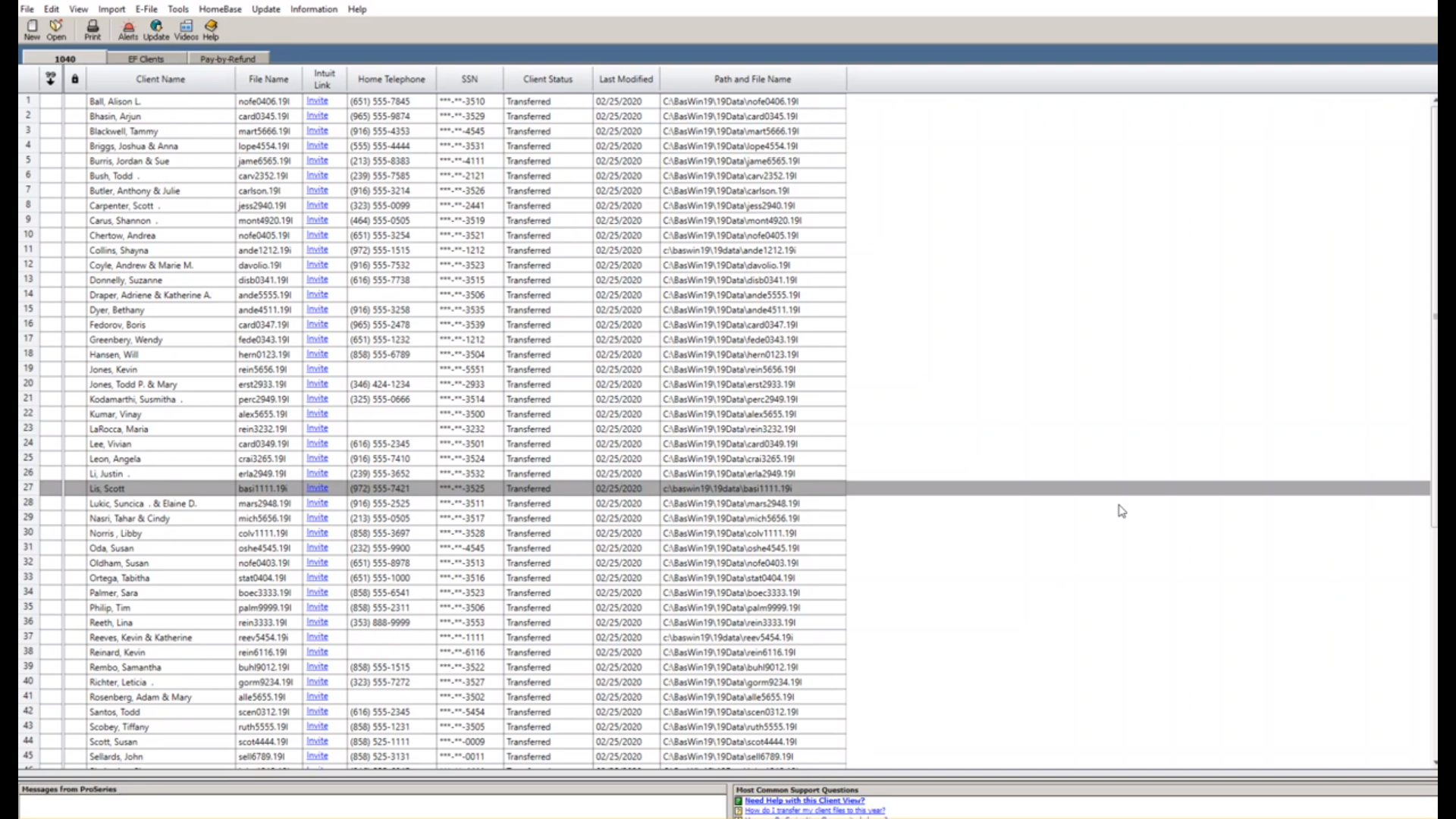
Task: Select the Oldham, Susan client row
Action: pyautogui.click(x=119, y=563)
